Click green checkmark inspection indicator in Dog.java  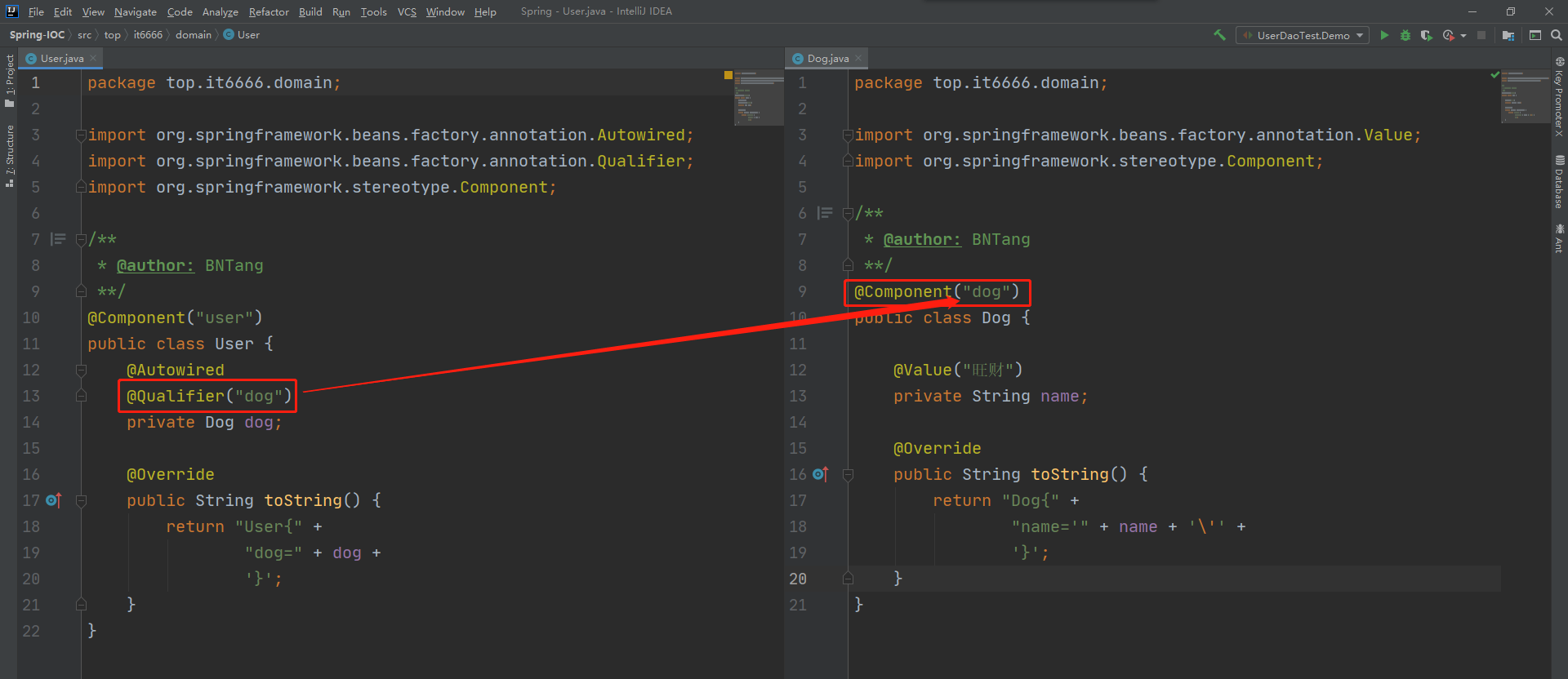coord(1495,75)
